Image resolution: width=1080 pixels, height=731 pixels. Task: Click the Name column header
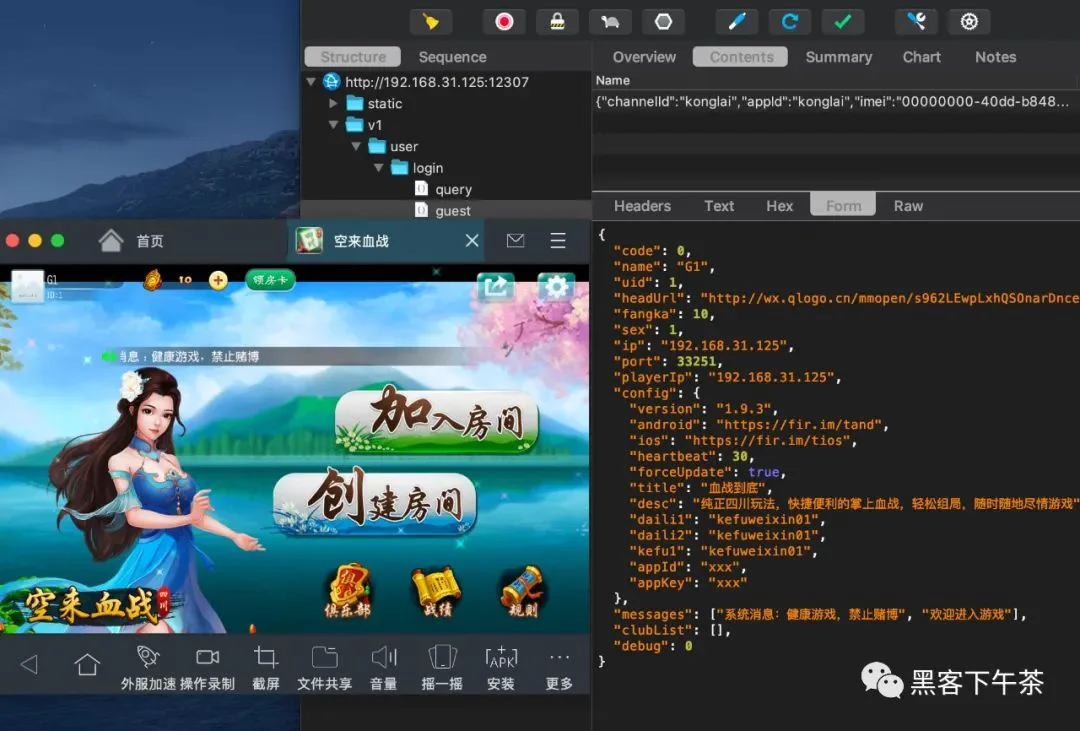point(613,81)
